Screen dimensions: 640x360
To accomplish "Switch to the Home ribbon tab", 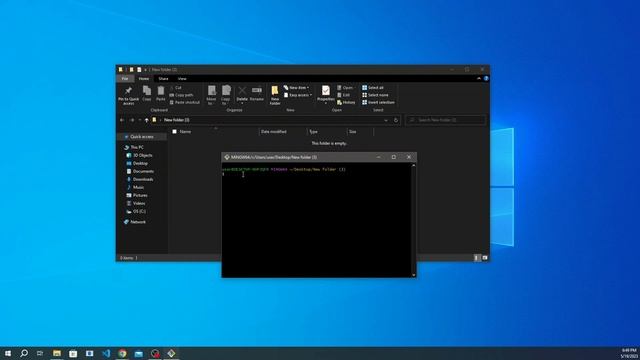I will tap(144, 78).
